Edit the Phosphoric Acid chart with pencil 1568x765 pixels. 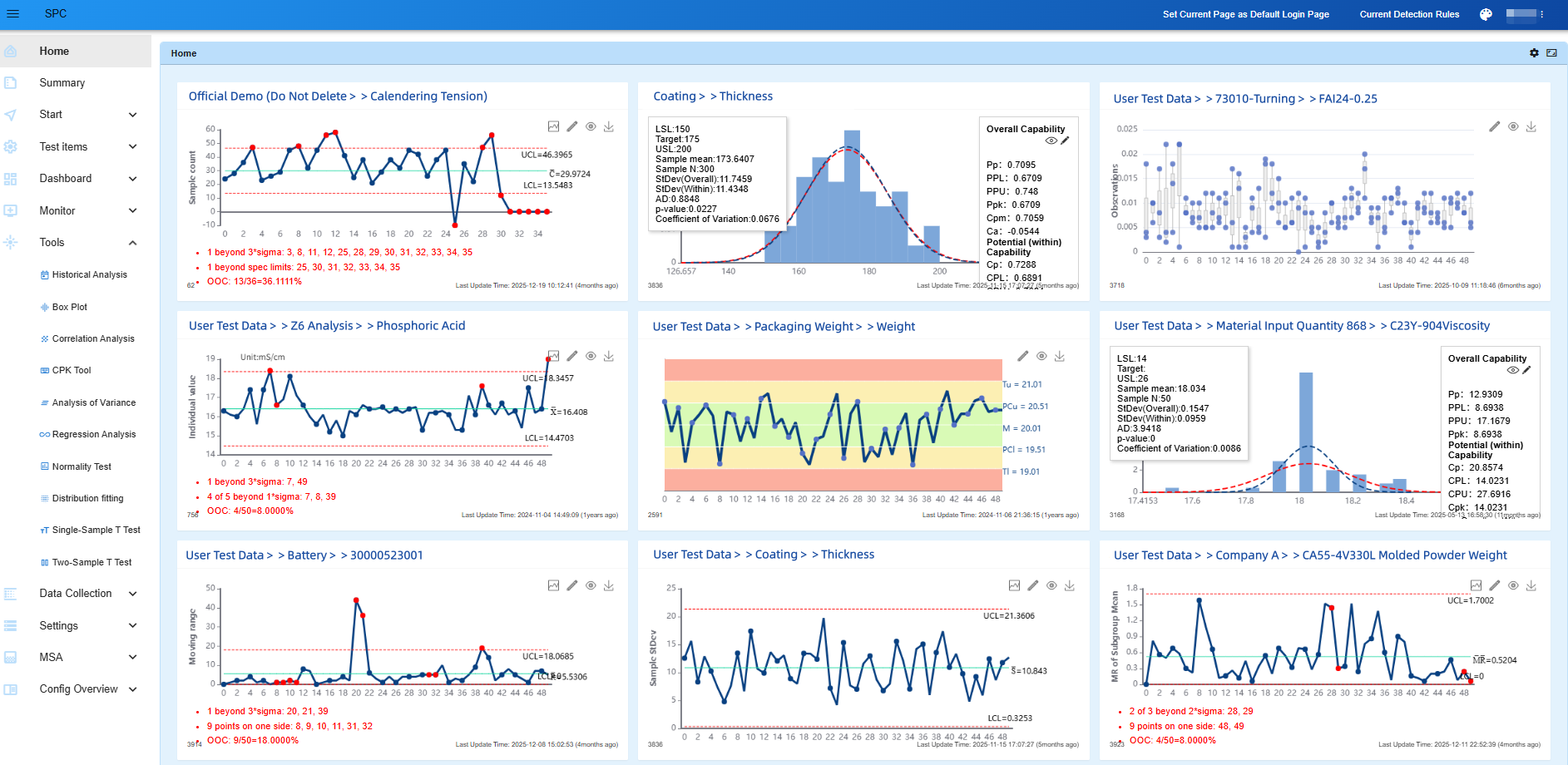pyautogui.click(x=572, y=356)
